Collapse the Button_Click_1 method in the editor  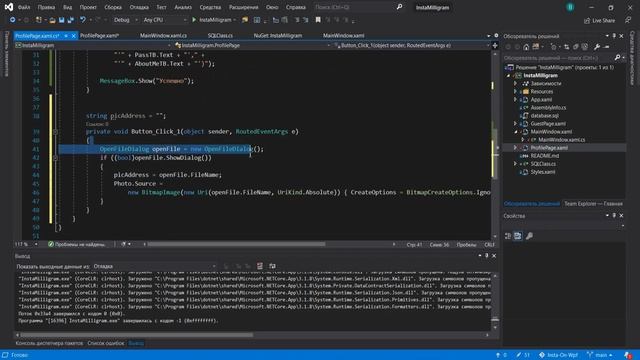coord(56,131)
